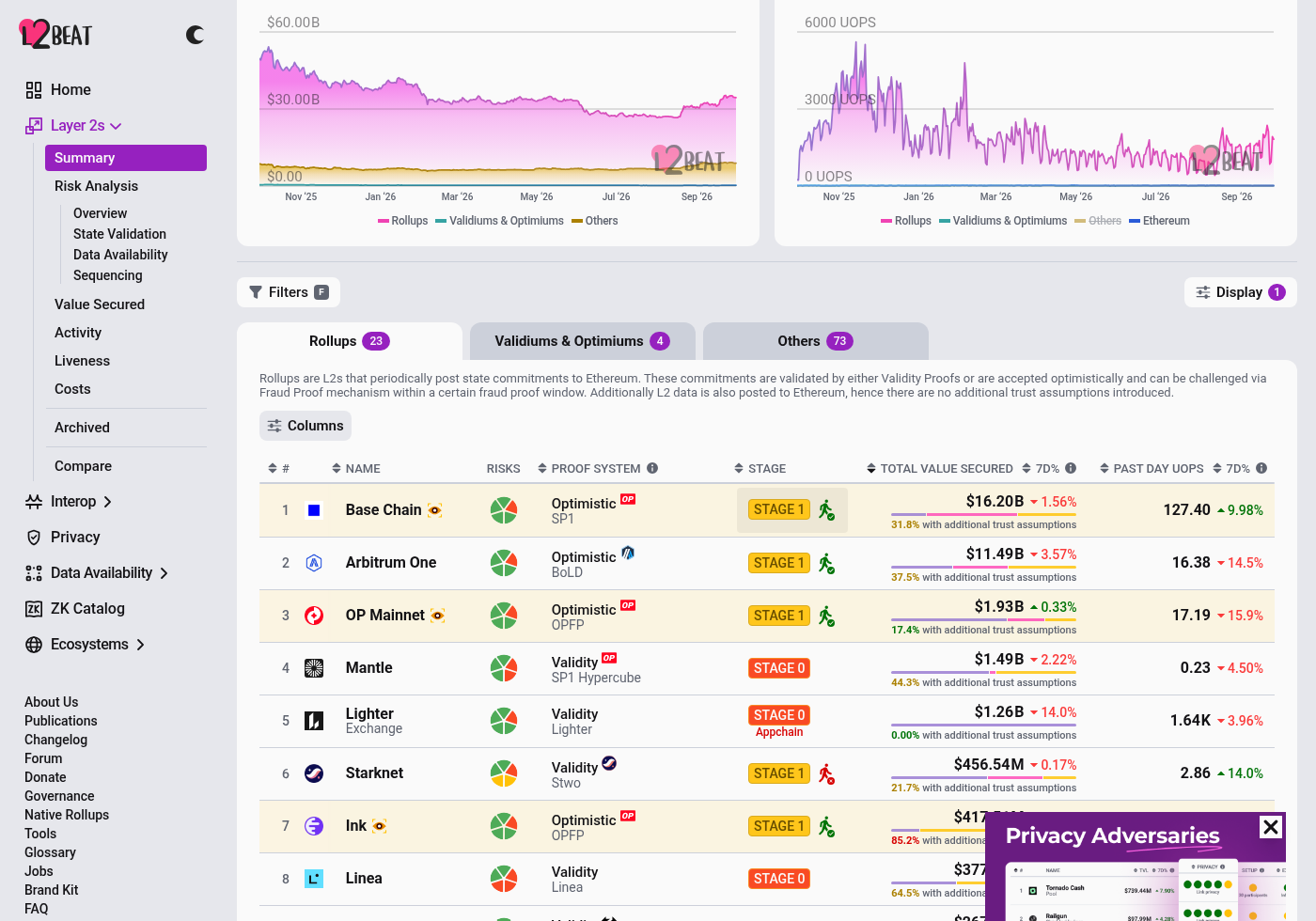Screen dimensions: 1316x921
Task: Open Value Secured page
Action: pyautogui.click(x=100, y=304)
